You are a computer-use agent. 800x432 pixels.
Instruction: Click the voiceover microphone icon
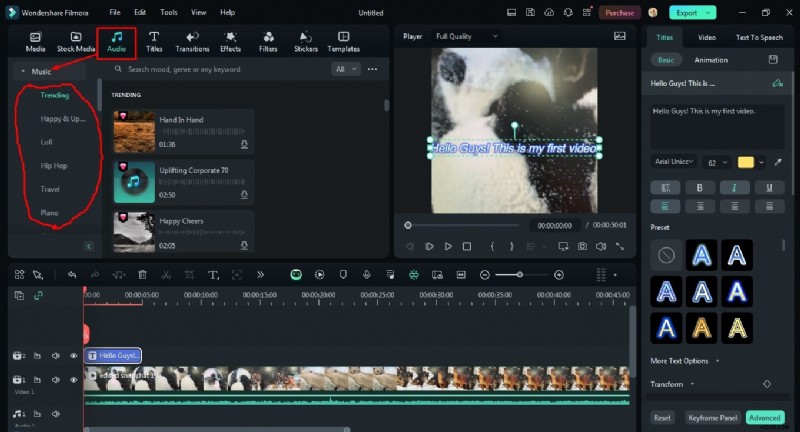(x=367, y=274)
